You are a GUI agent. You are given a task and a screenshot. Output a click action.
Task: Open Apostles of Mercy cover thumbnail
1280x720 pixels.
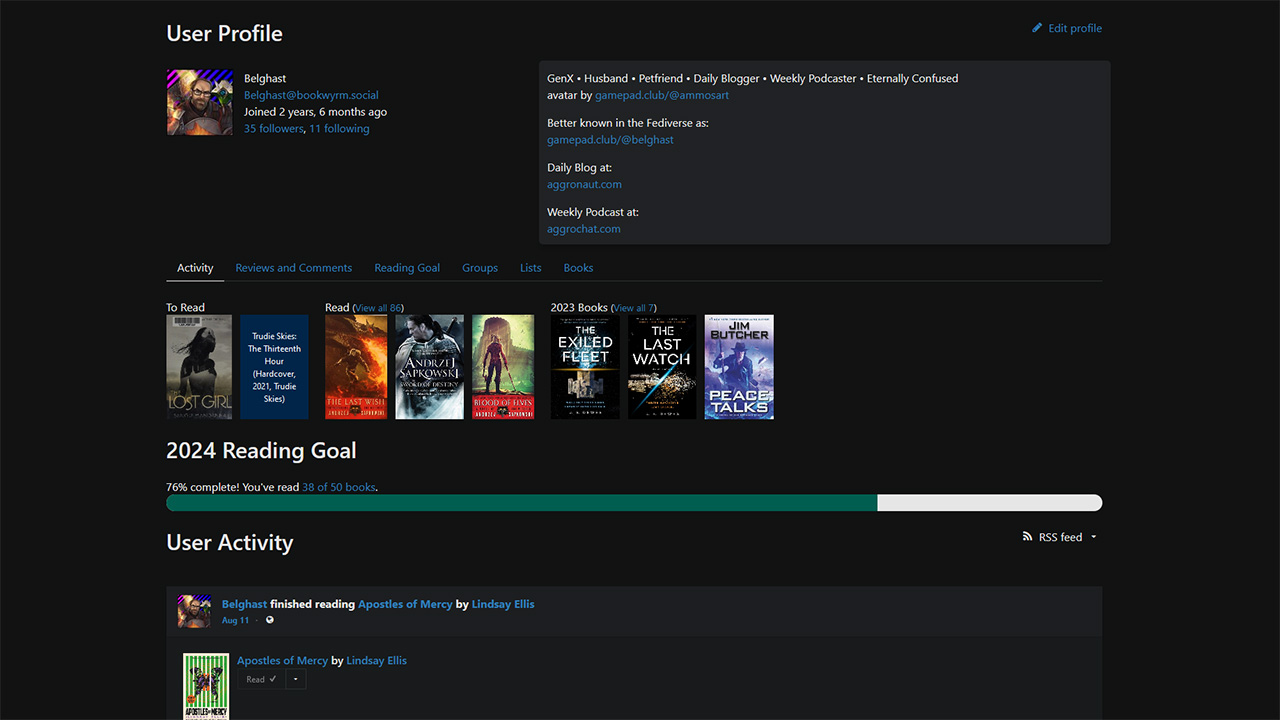point(206,687)
